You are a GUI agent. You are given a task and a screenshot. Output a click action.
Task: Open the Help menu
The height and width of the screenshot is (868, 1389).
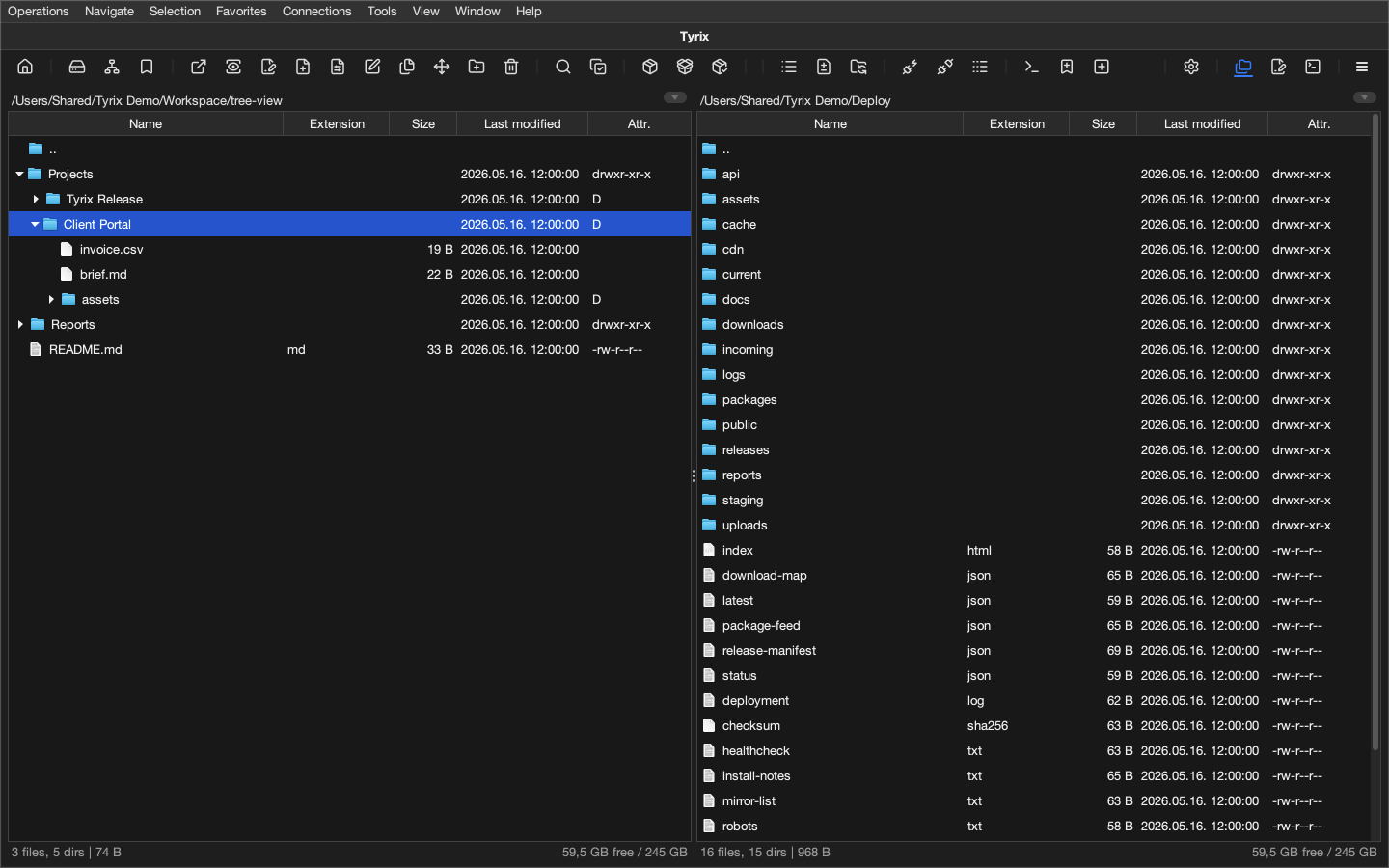[529, 12]
